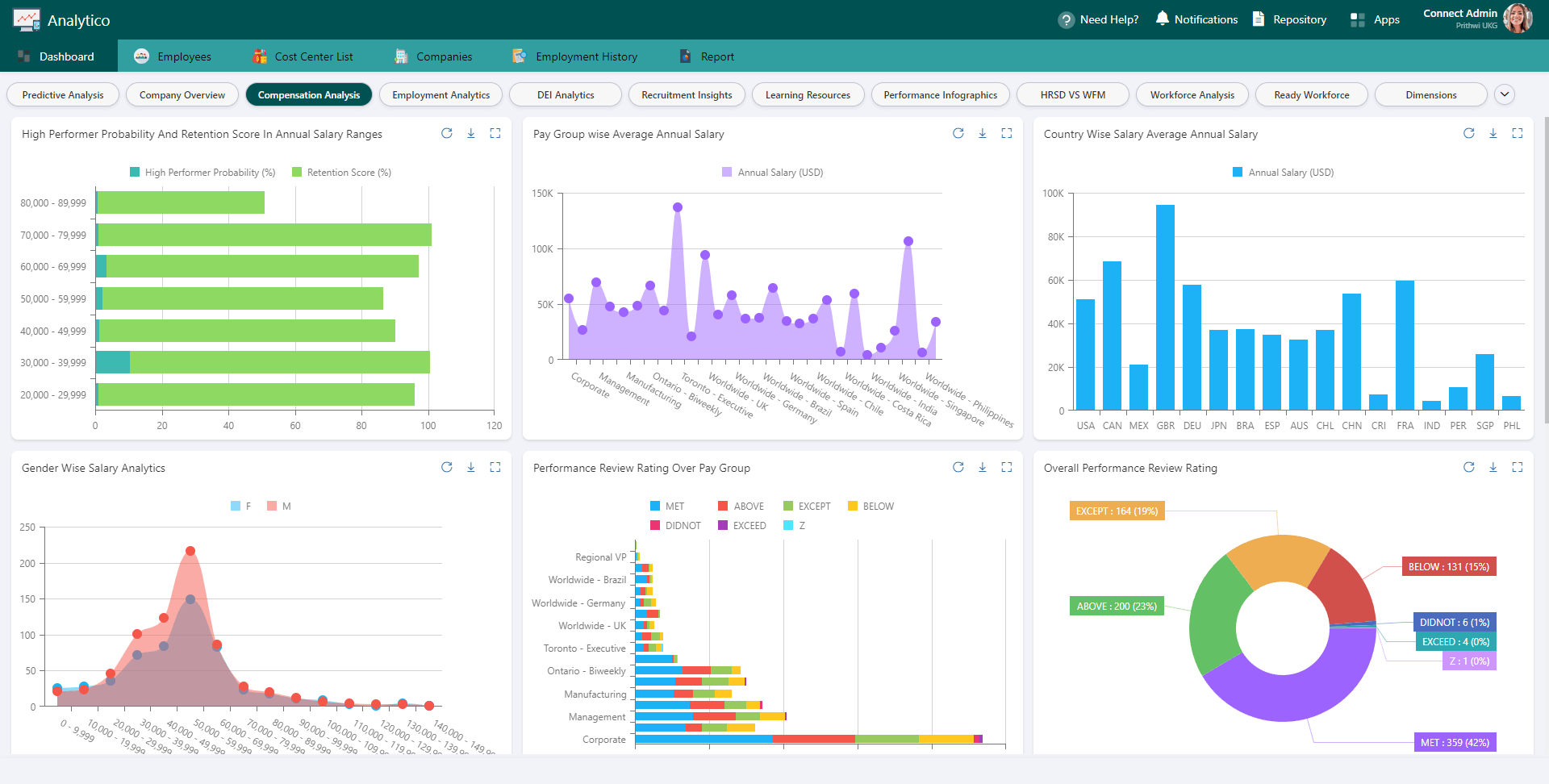Image resolution: width=1549 pixels, height=784 pixels.
Task: Open the Dimensions dropdown
Action: tap(1430, 94)
